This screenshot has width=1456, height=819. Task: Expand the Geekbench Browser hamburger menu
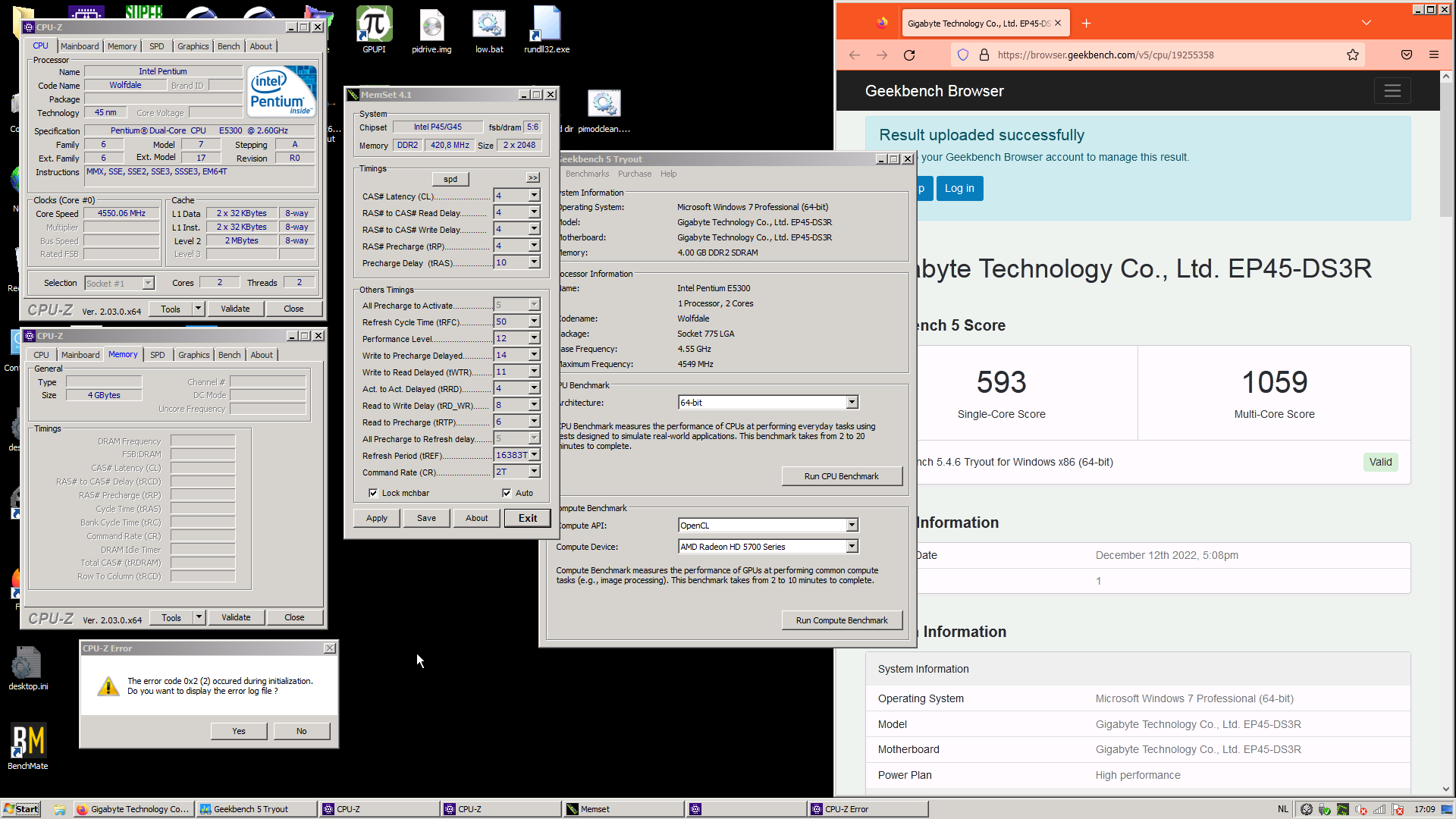(x=1392, y=91)
